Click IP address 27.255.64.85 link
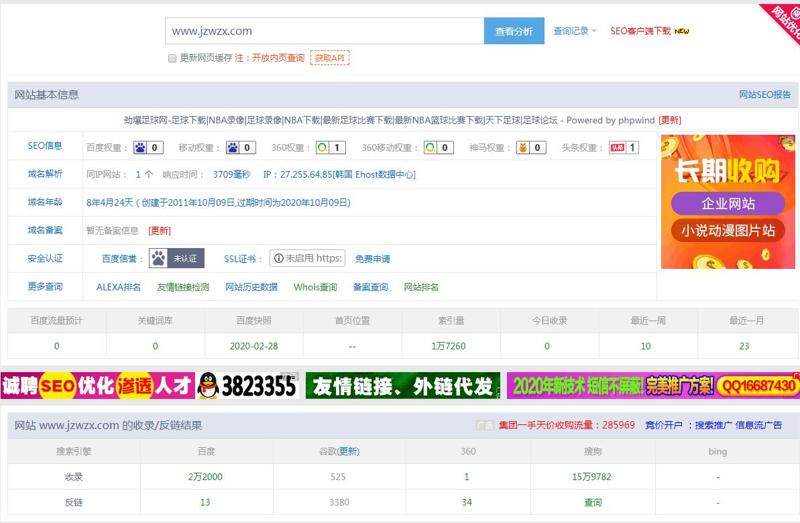 click(339, 175)
